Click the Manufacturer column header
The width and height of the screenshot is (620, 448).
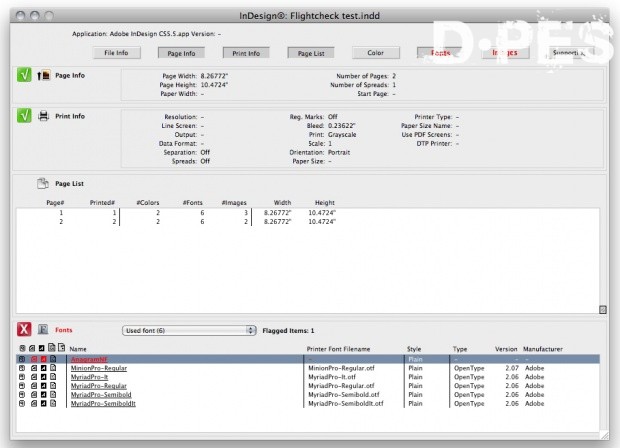coord(543,349)
